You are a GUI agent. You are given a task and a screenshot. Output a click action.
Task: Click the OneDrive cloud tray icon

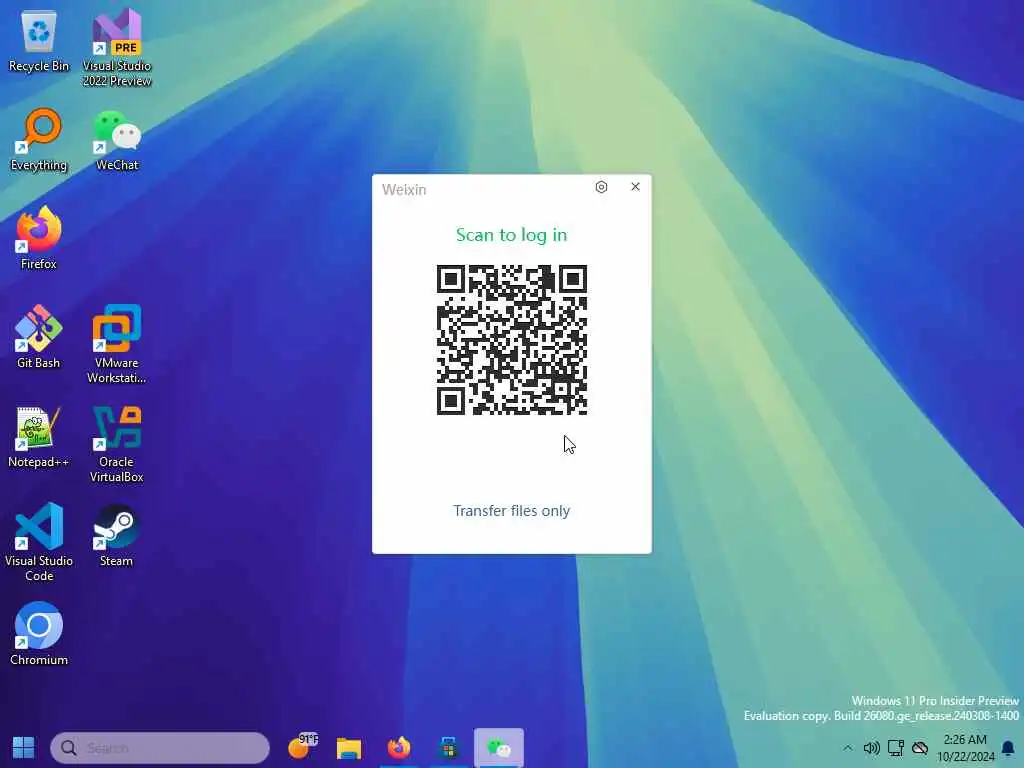[x=920, y=748]
